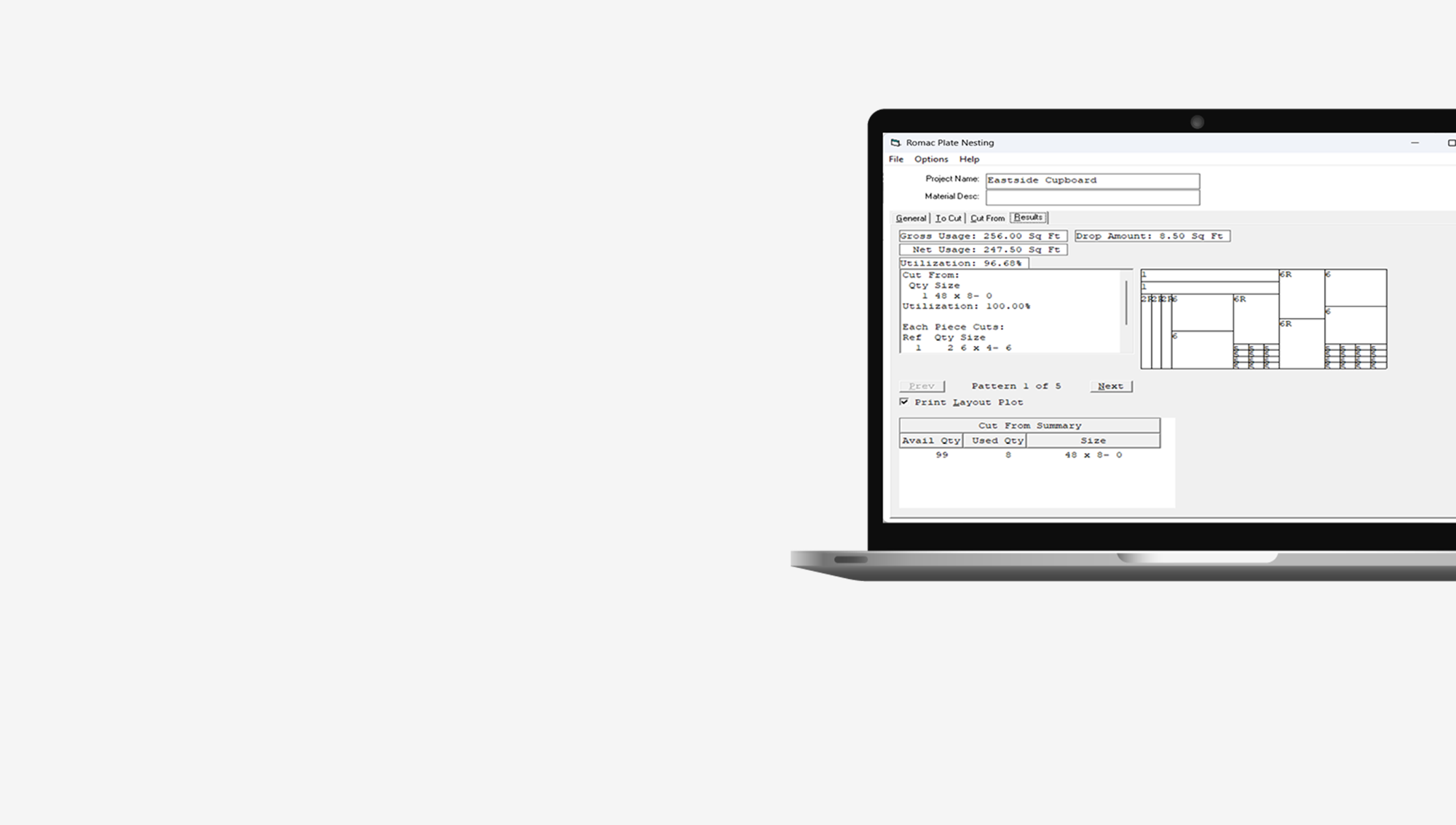Switch to the General tab
This screenshot has width=1456, height=825.
(x=910, y=218)
